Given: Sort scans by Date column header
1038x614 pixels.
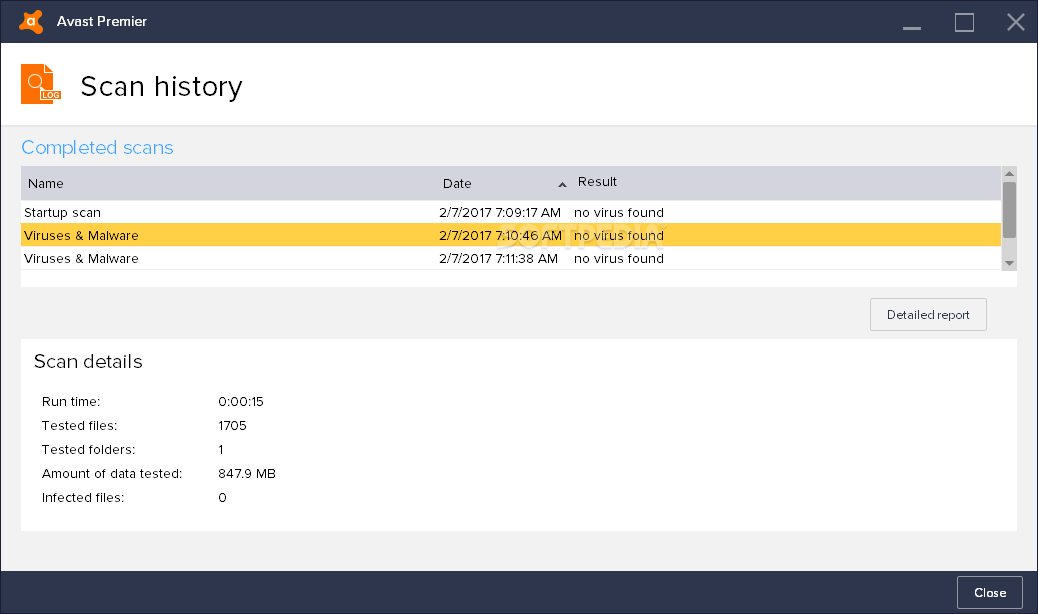Looking at the screenshot, I should point(457,183).
